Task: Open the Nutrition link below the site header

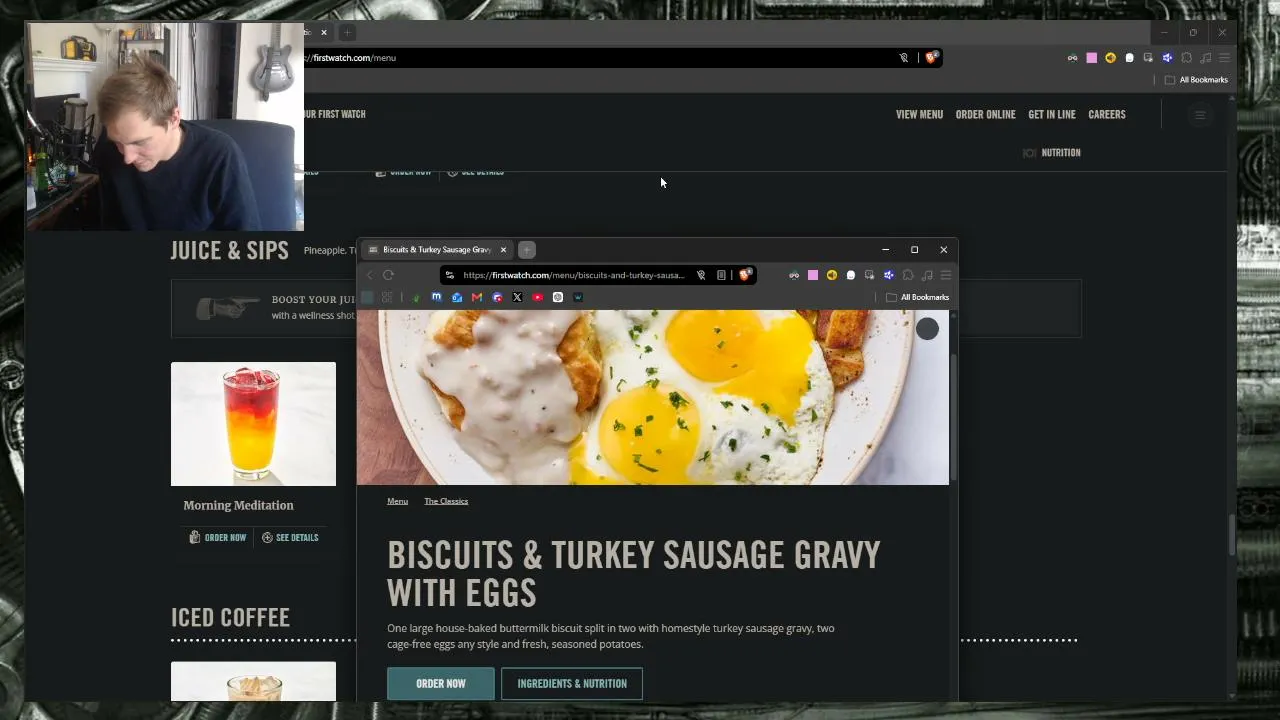Action: point(1052,153)
